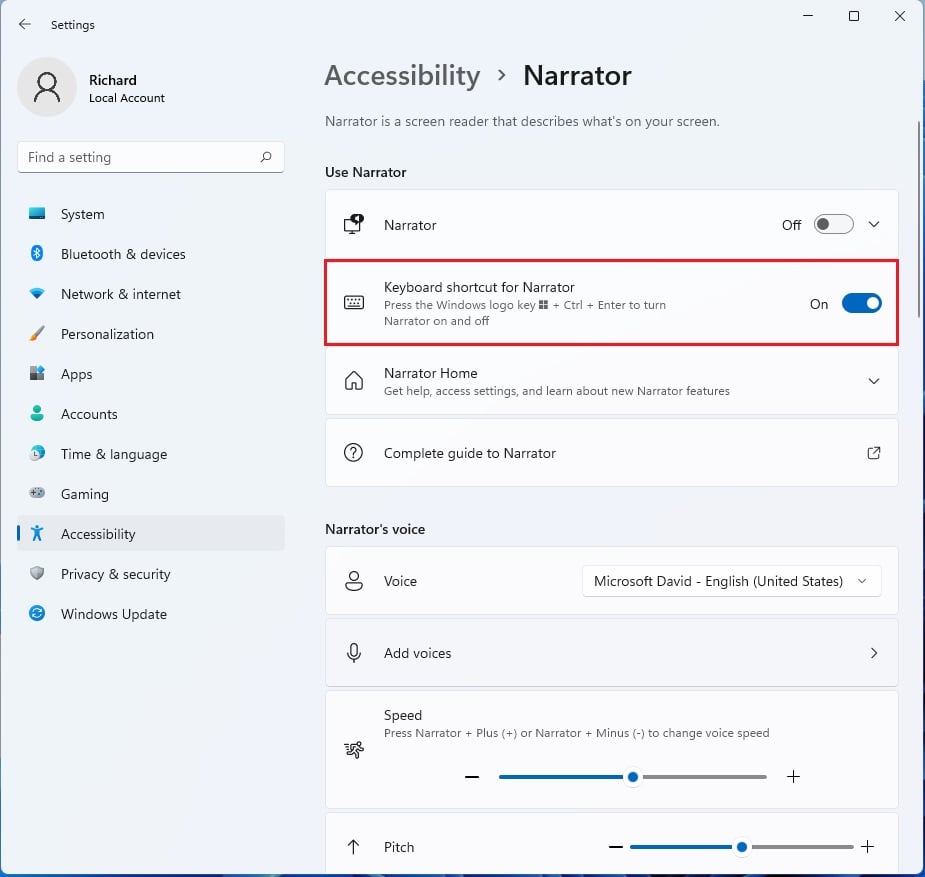Viewport: 925px width, 877px height.
Task: Click the keyboard icon for Narrator shortcut
Action: tap(354, 303)
